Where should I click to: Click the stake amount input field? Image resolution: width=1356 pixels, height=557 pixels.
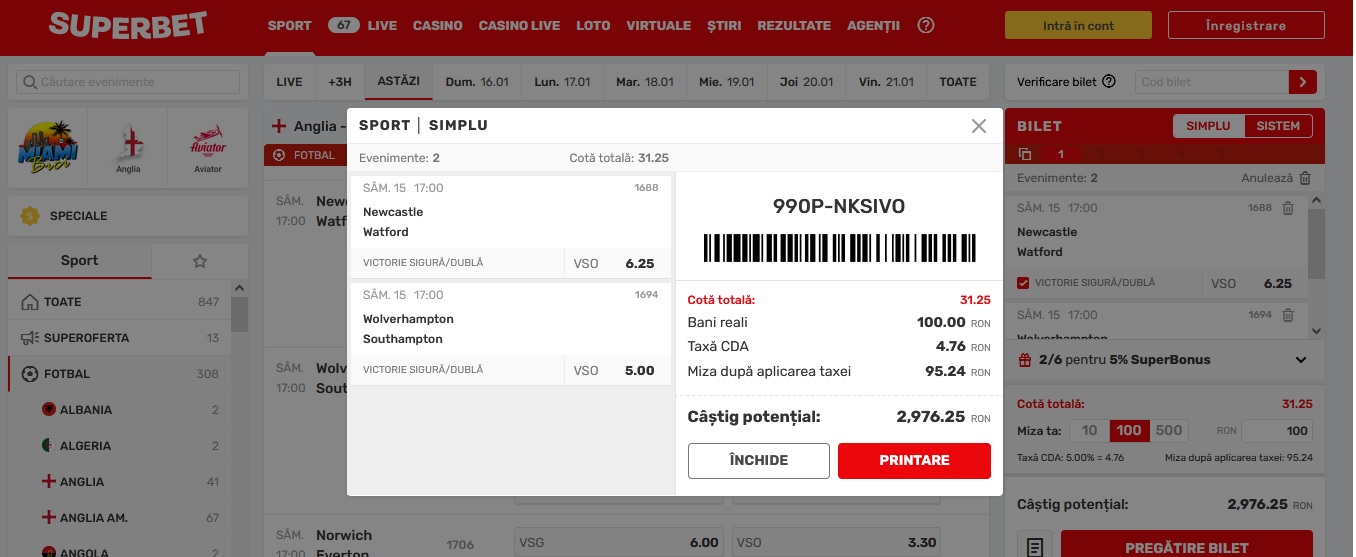pos(1277,431)
